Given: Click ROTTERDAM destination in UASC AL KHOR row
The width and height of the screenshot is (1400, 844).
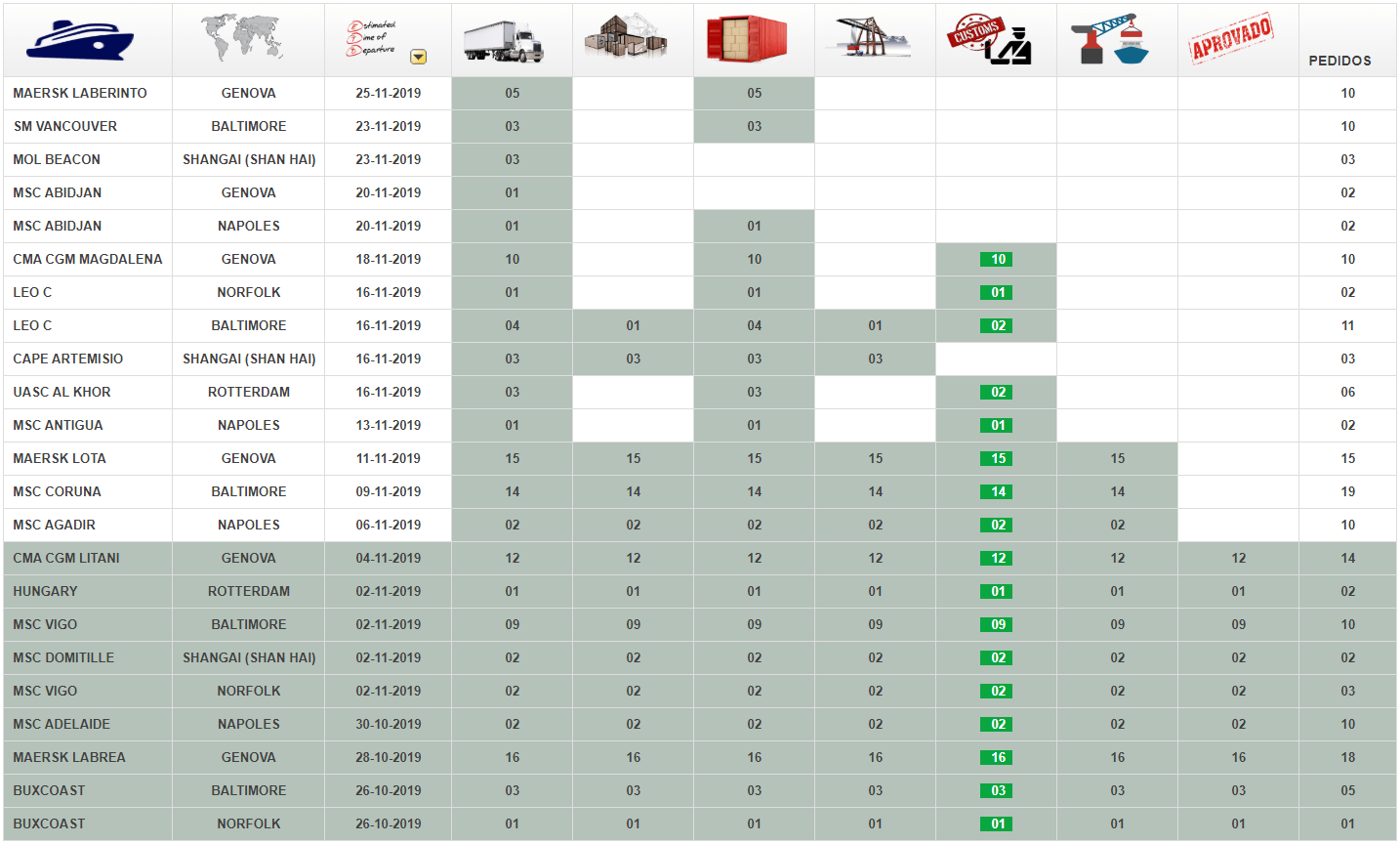Looking at the screenshot, I should (249, 393).
